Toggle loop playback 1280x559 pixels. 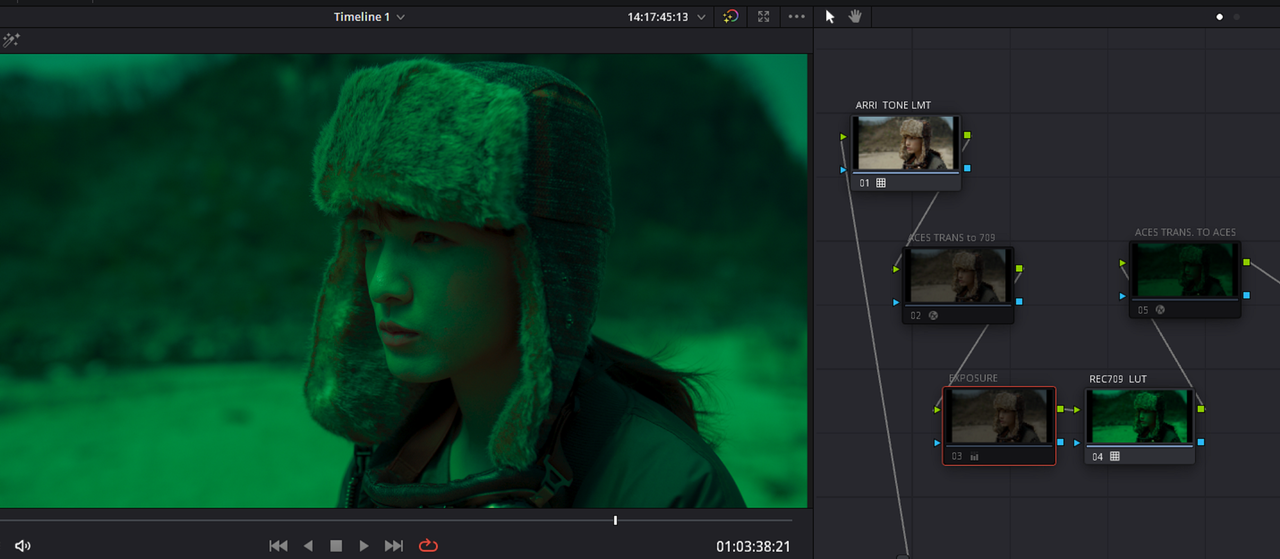tap(429, 546)
